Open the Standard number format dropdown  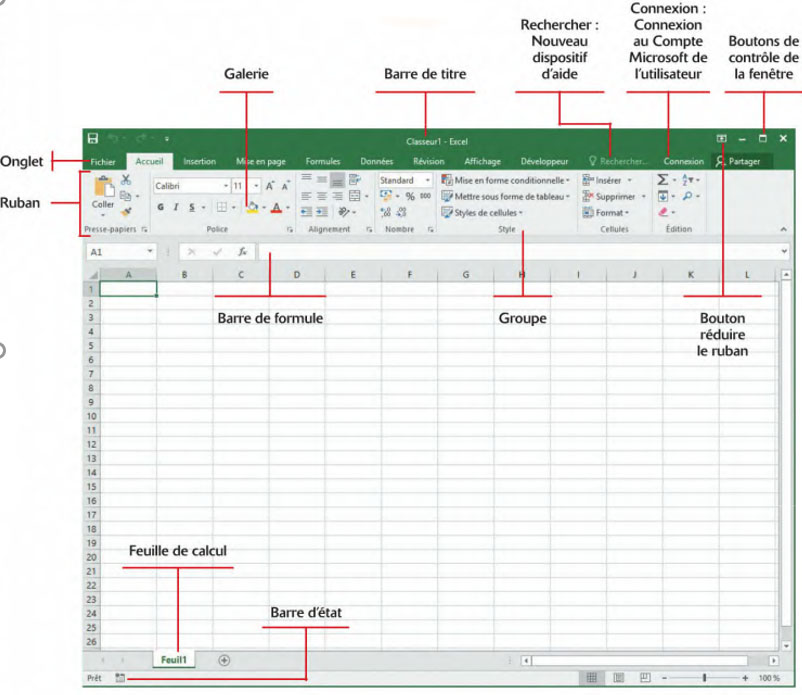428,180
